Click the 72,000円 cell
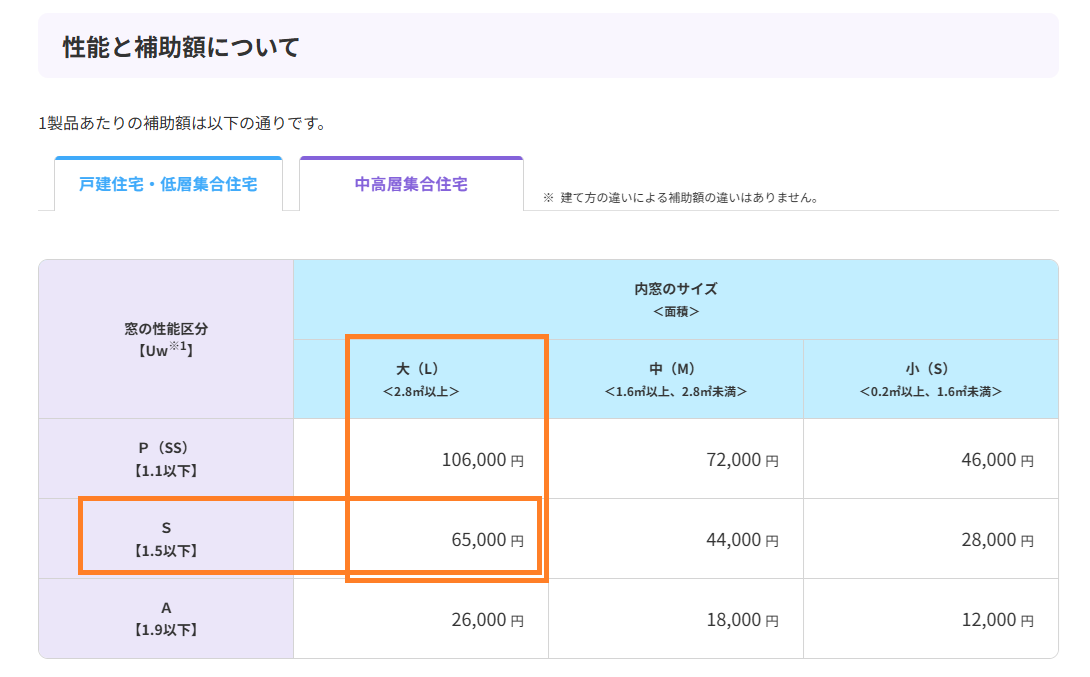 pyautogui.click(x=676, y=459)
